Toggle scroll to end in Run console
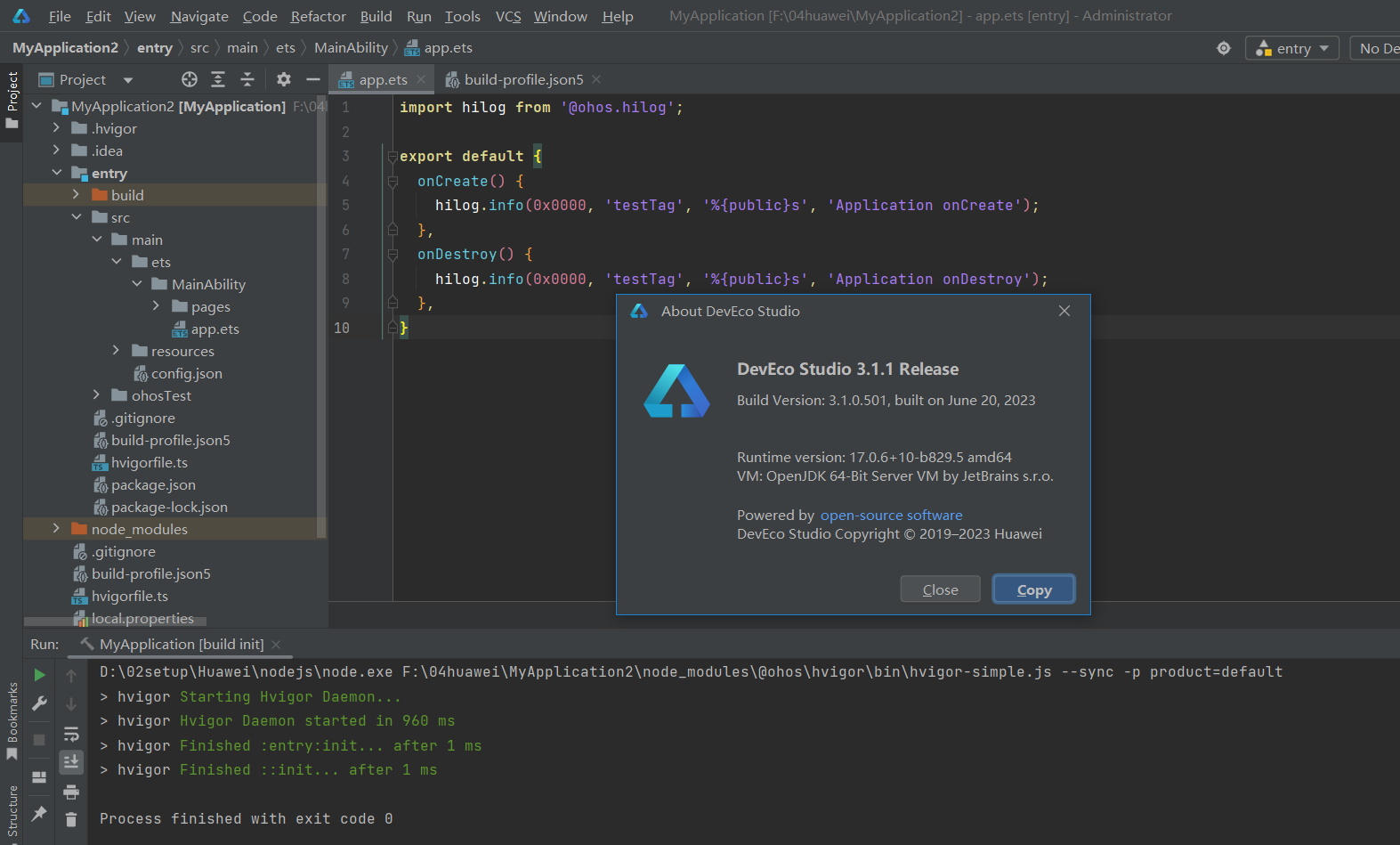Viewport: 1400px width, 845px height. click(71, 761)
